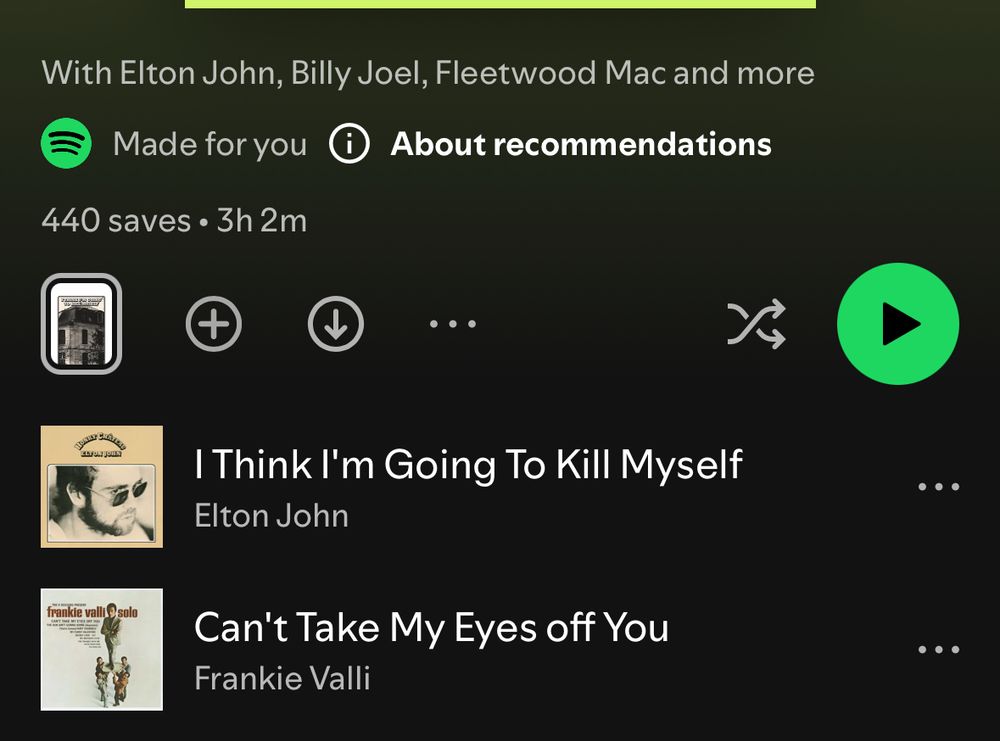Expand track options for Frankie Valli's song
The image size is (1000, 741).
[x=938, y=650]
